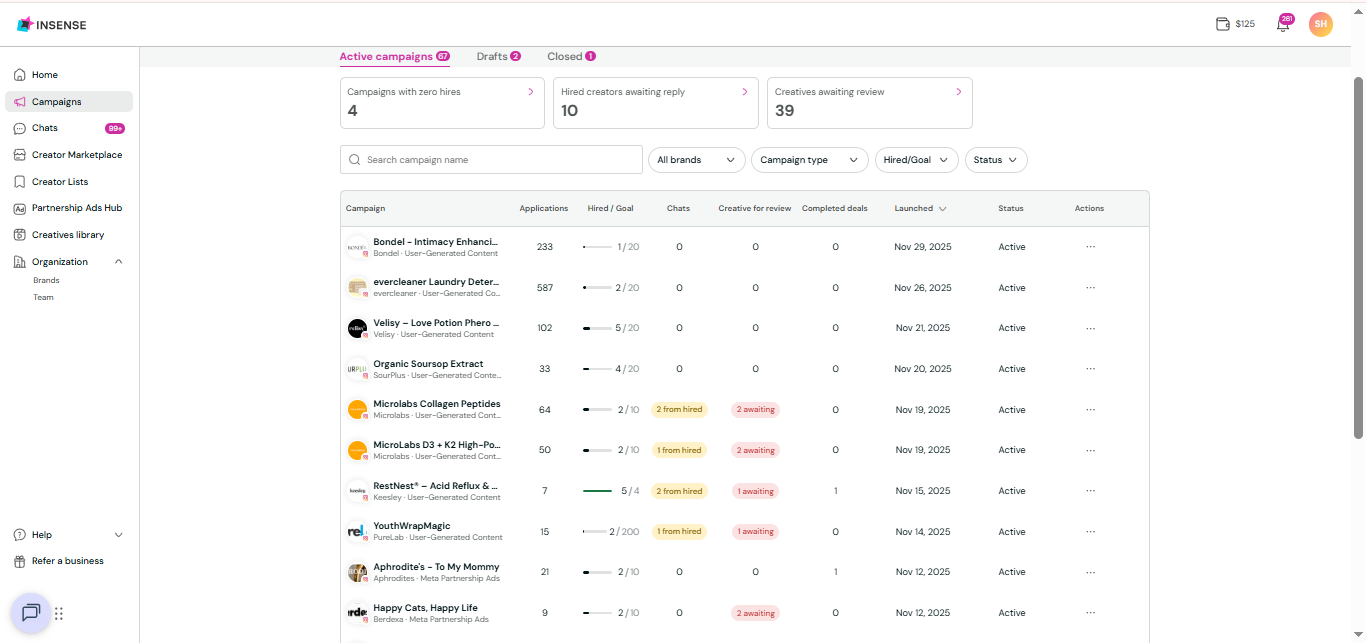Click the Creative for review column header
The width and height of the screenshot is (1366, 643).
[x=755, y=209]
